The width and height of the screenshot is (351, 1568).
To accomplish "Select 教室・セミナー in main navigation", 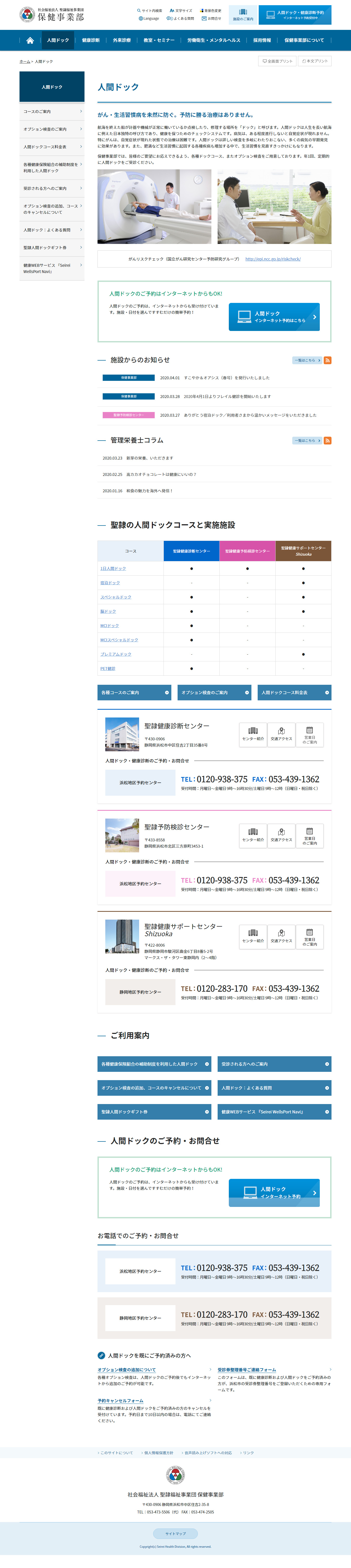I will [x=159, y=40].
